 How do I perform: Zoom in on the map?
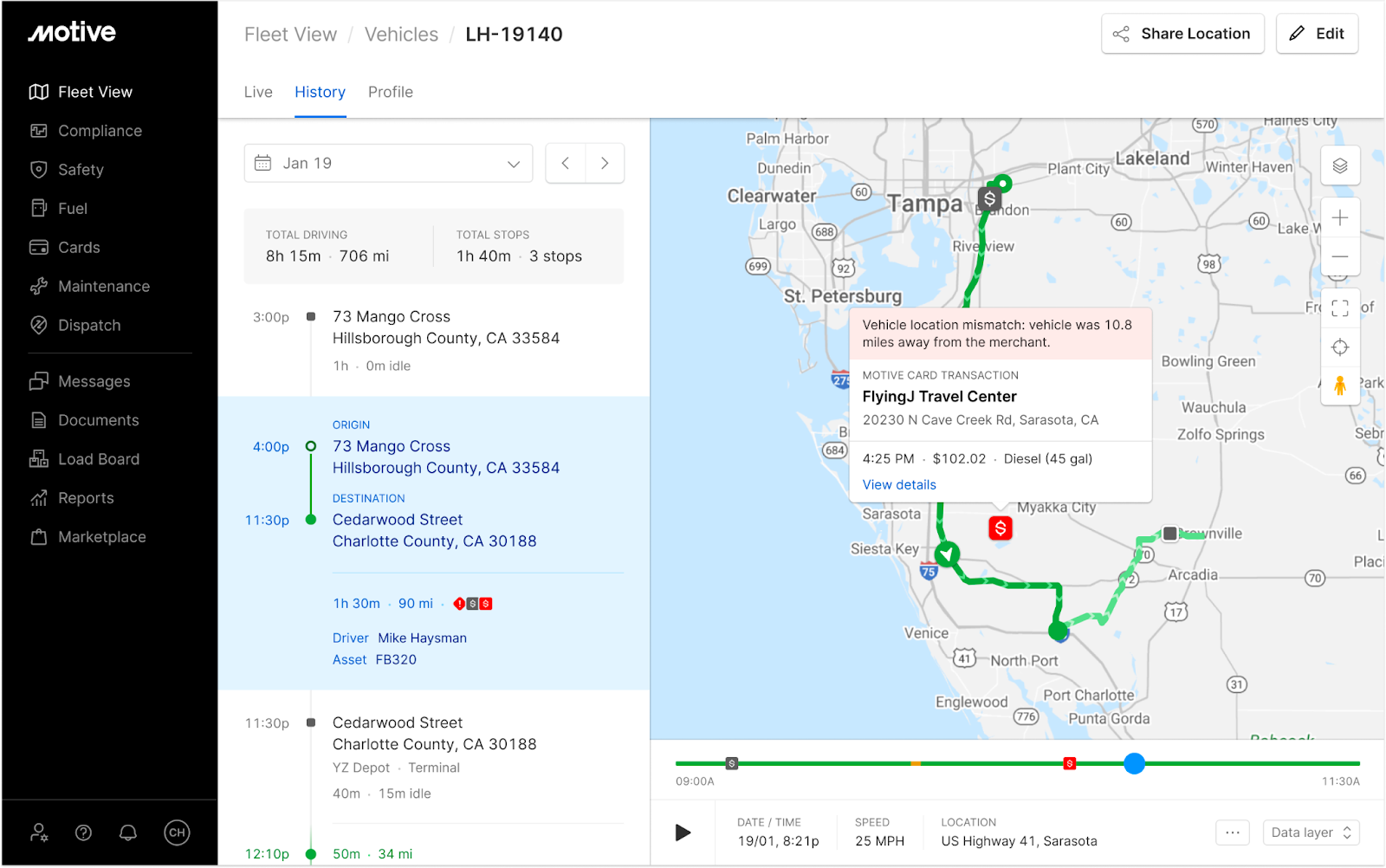click(1340, 217)
